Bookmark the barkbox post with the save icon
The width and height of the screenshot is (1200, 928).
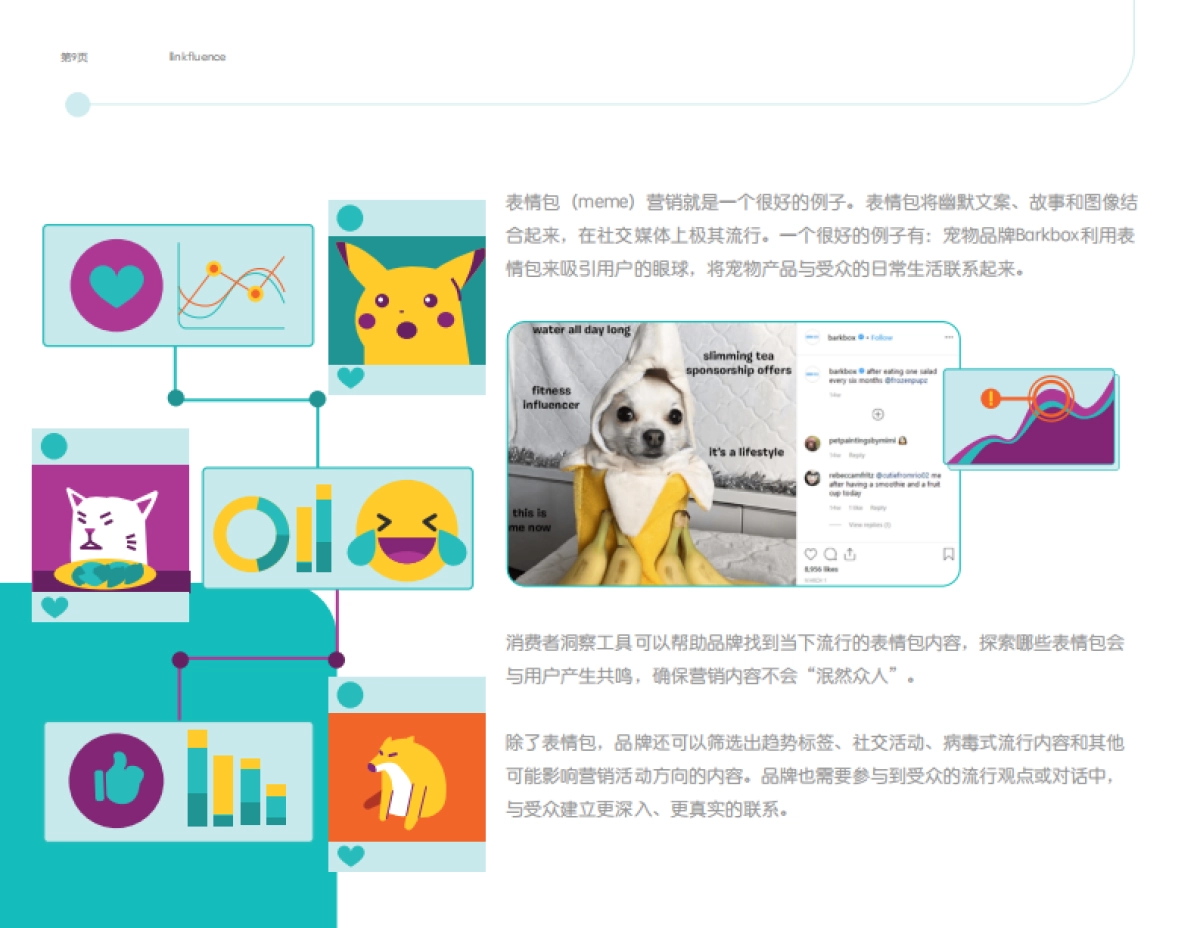click(x=948, y=554)
